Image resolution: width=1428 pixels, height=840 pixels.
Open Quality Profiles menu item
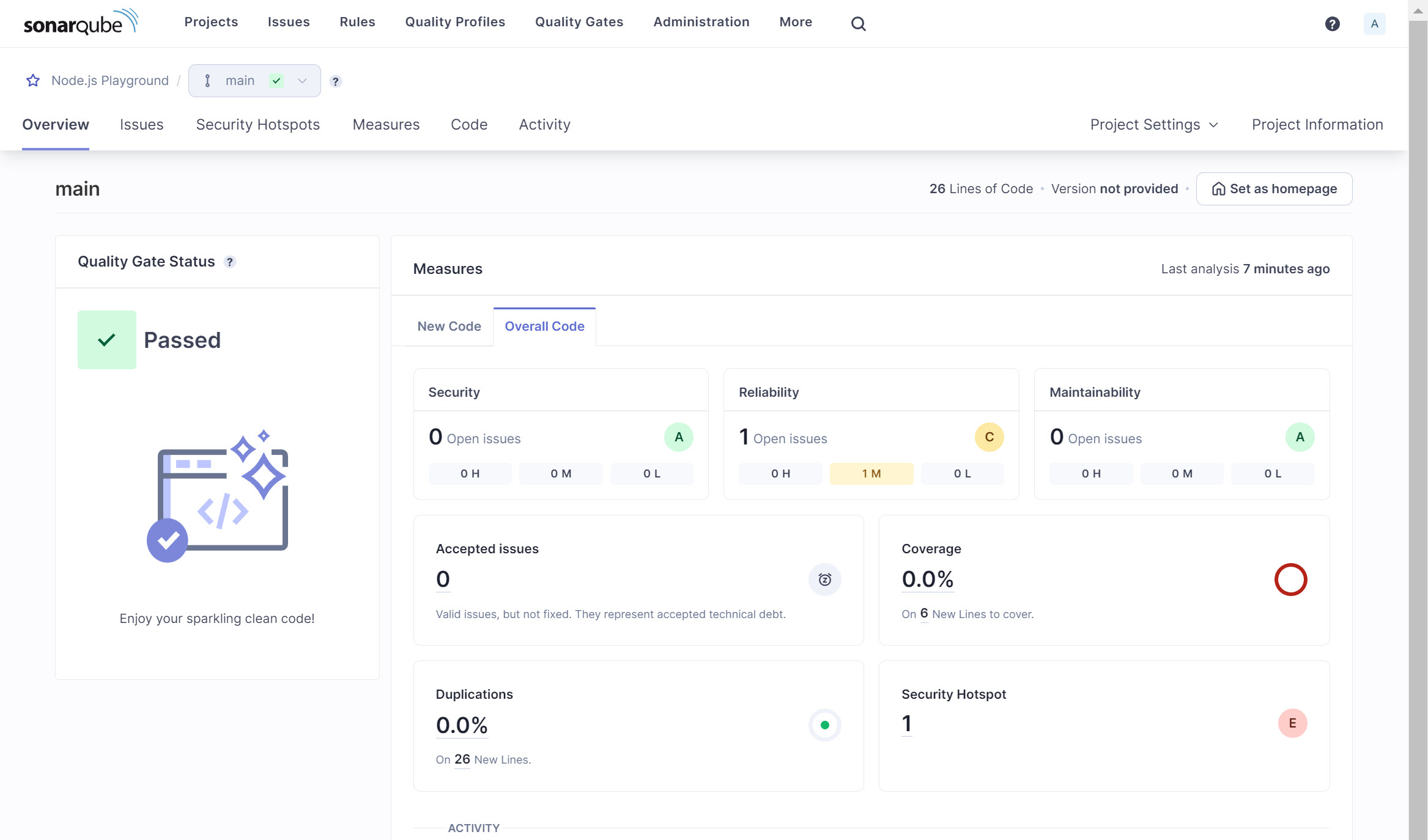[455, 22]
